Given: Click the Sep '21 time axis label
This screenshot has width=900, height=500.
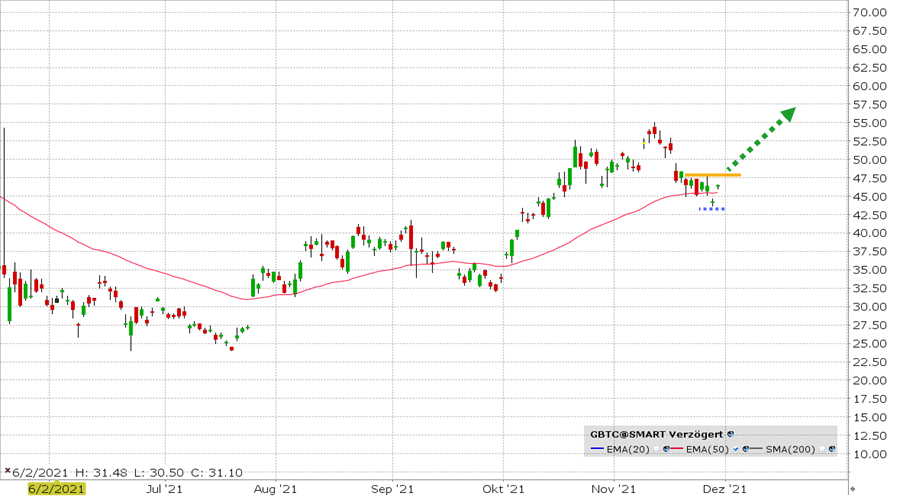Looking at the screenshot, I should click(x=392, y=489).
